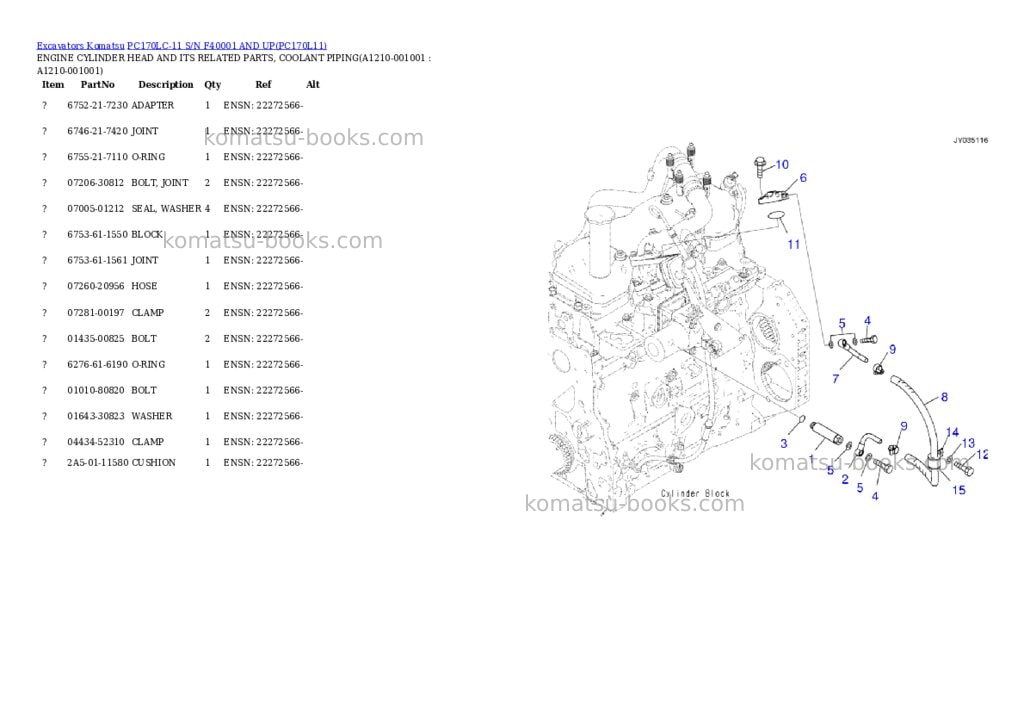Select part number 04434-52310
This screenshot has width=1024, height=725.
(x=95, y=442)
